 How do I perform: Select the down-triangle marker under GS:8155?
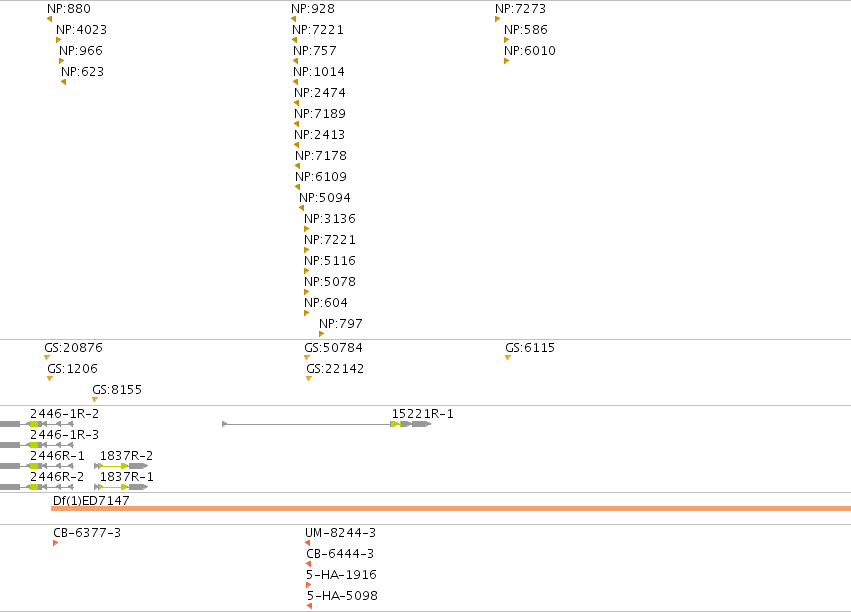95,400
